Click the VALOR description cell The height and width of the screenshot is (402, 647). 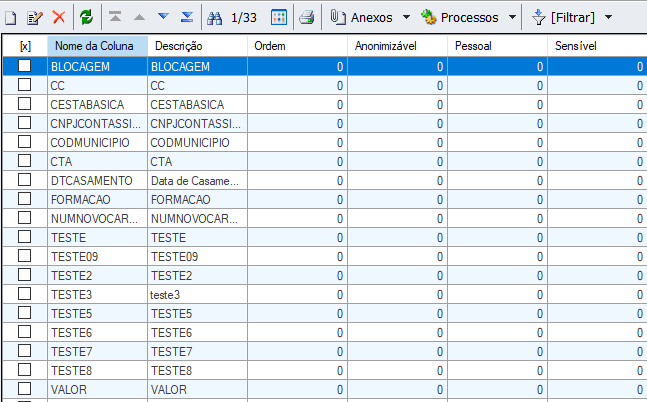[197, 389]
